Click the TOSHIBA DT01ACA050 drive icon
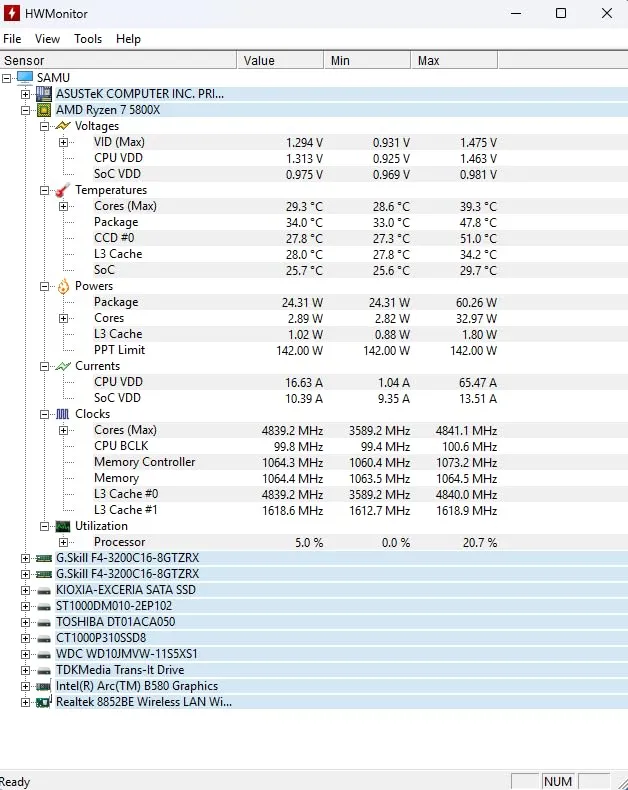Image resolution: width=628 pixels, height=790 pixels. point(44,623)
